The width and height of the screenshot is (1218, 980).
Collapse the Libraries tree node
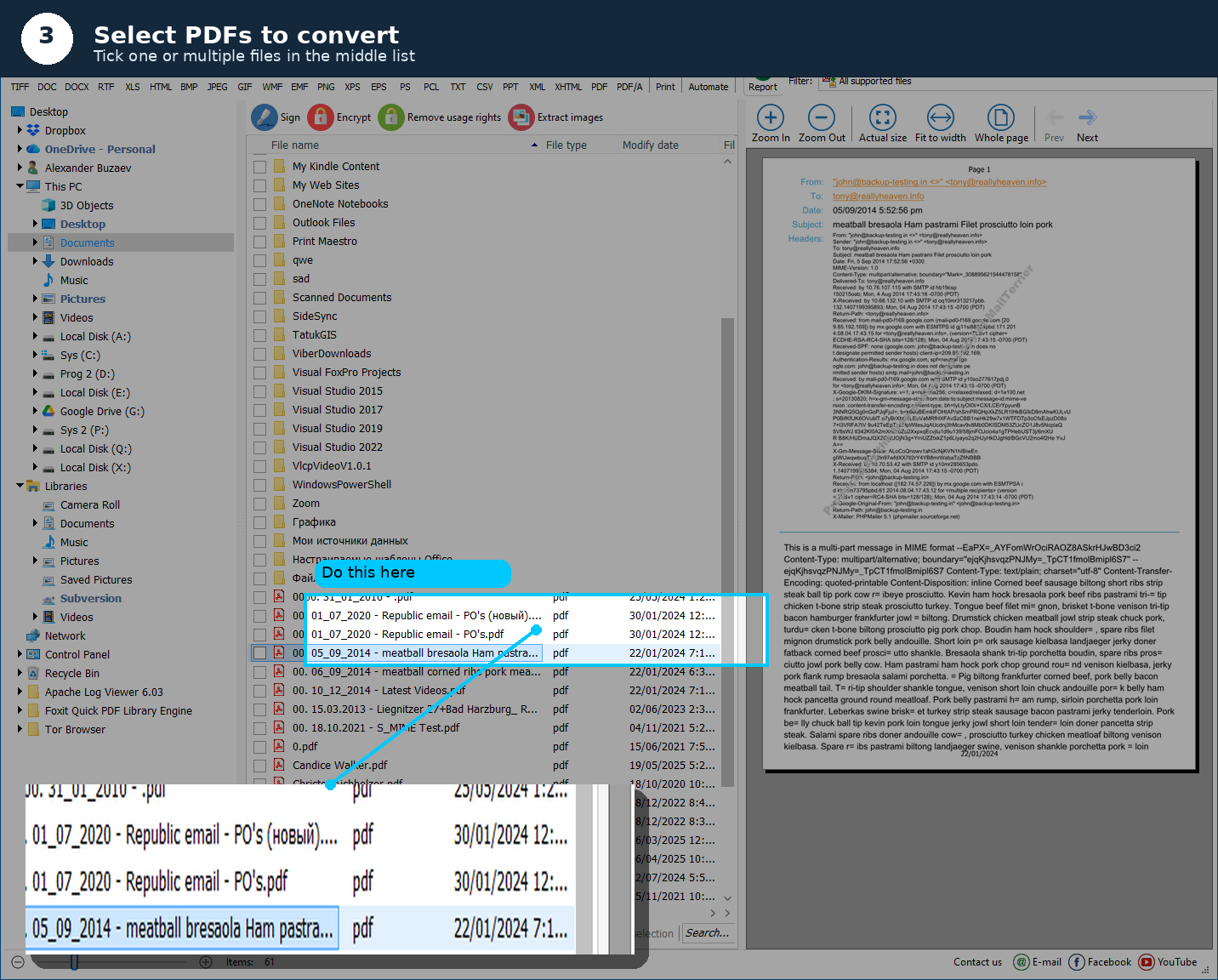click(19, 486)
